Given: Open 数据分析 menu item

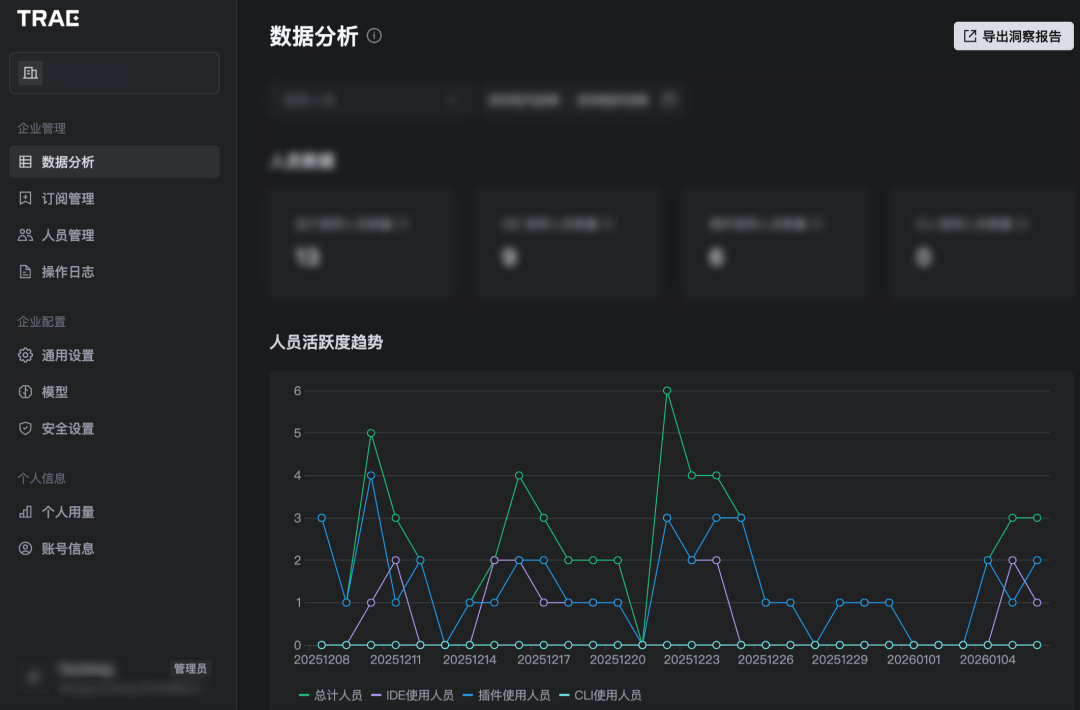Looking at the screenshot, I should pyautogui.click(x=114, y=162).
